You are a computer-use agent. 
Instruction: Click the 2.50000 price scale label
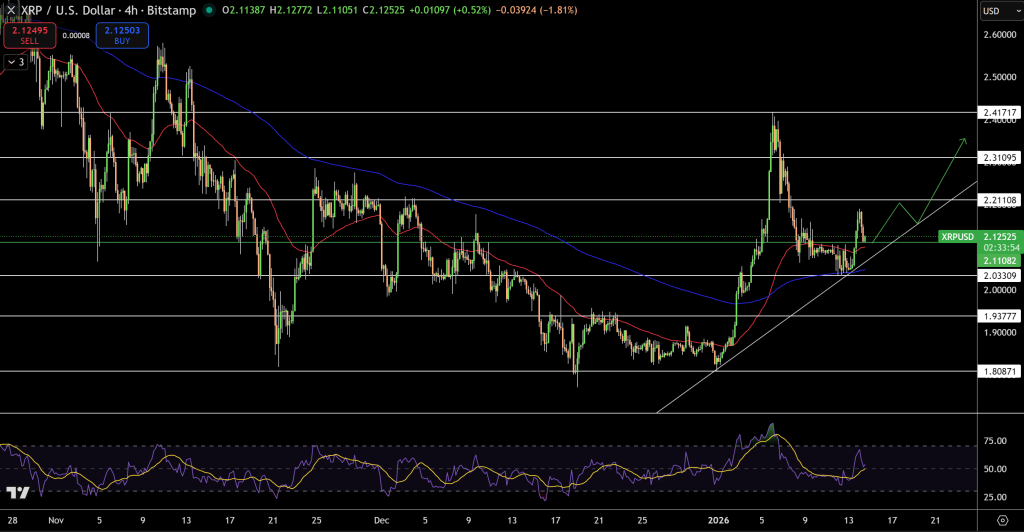pyautogui.click(x=999, y=77)
